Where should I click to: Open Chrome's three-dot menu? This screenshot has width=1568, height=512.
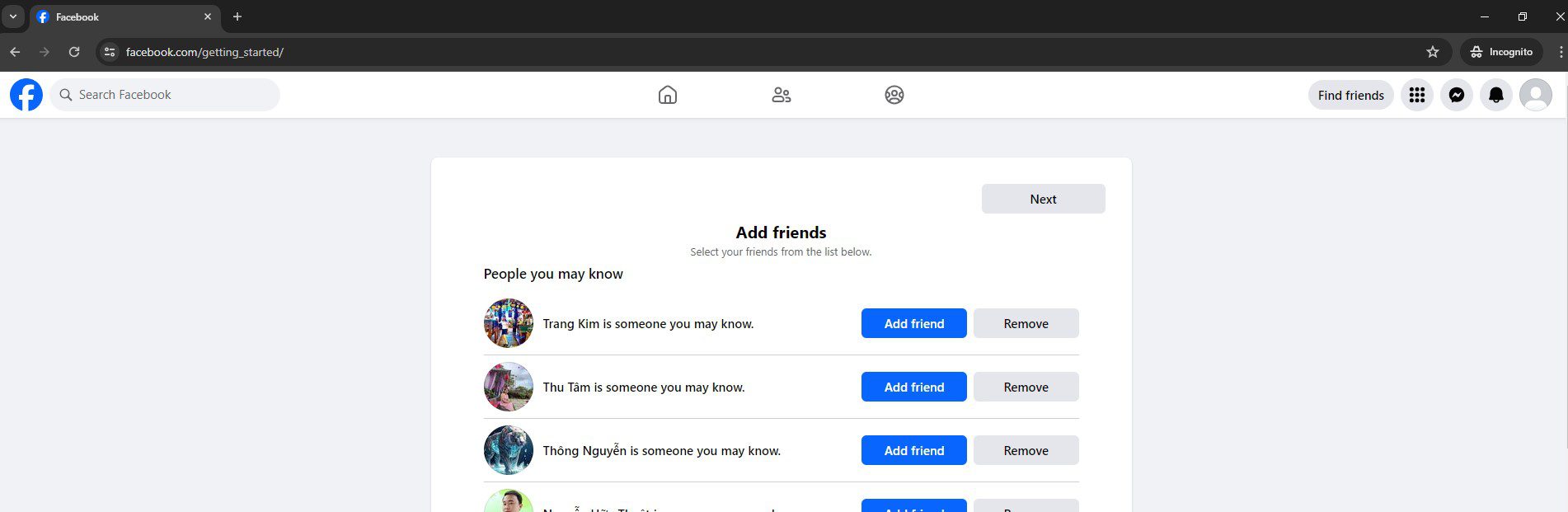1561,52
